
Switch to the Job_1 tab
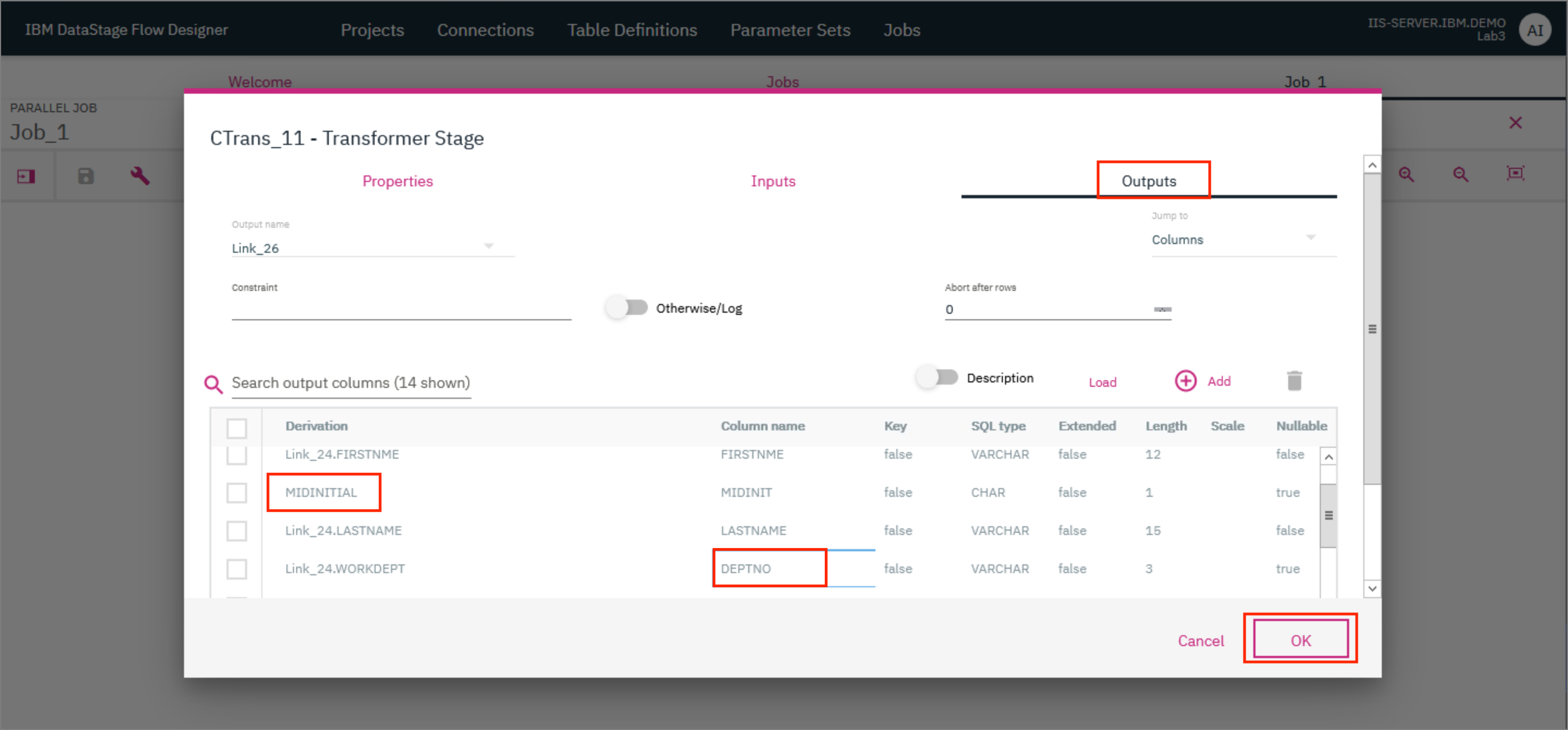click(x=1304, y=81)
